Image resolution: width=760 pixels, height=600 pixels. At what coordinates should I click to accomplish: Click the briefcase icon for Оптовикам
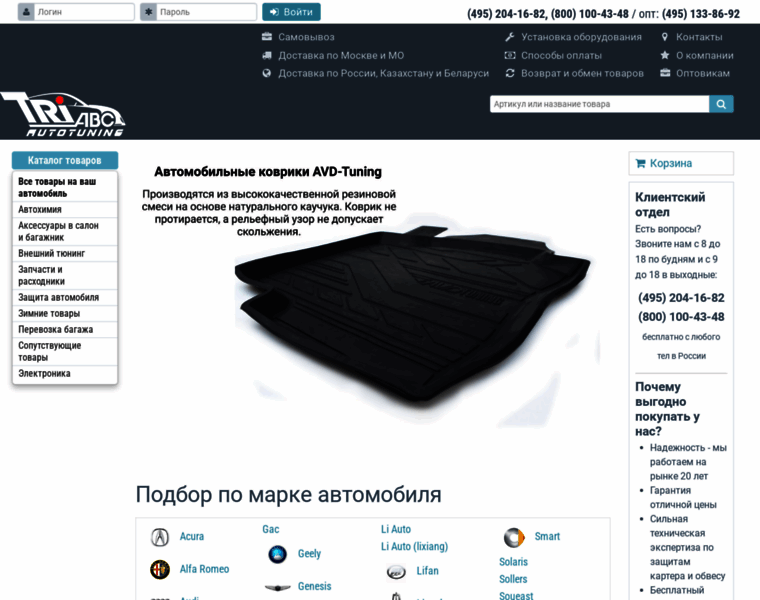[665, 73]
